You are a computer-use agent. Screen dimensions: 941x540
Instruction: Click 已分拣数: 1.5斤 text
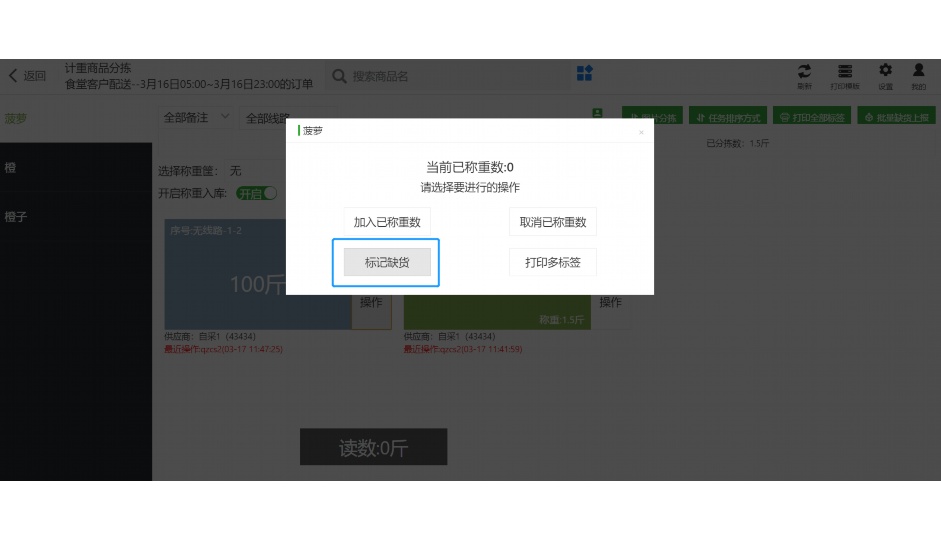(x=738, y=143)
